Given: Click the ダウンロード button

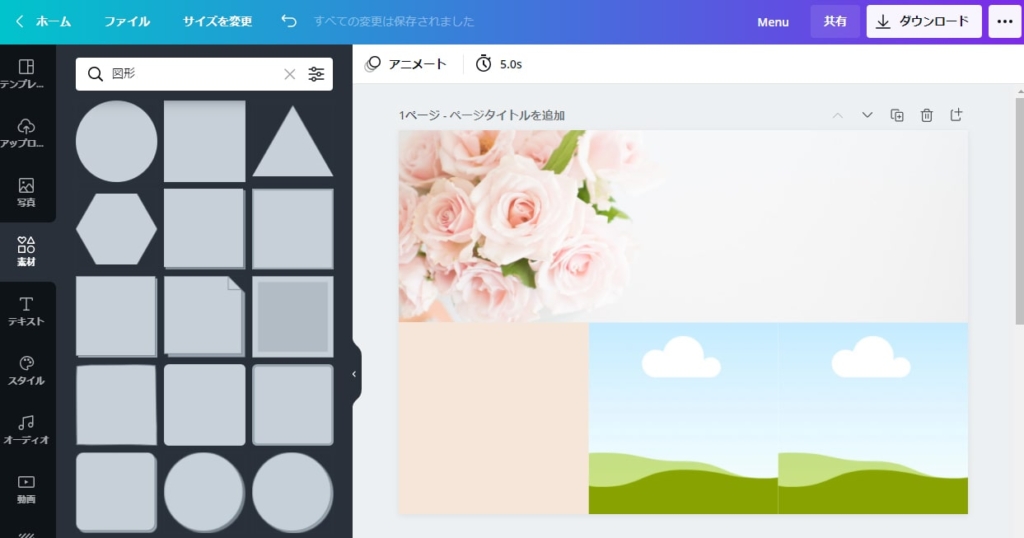Looking at the screenshot, I should tap(923, 21).
